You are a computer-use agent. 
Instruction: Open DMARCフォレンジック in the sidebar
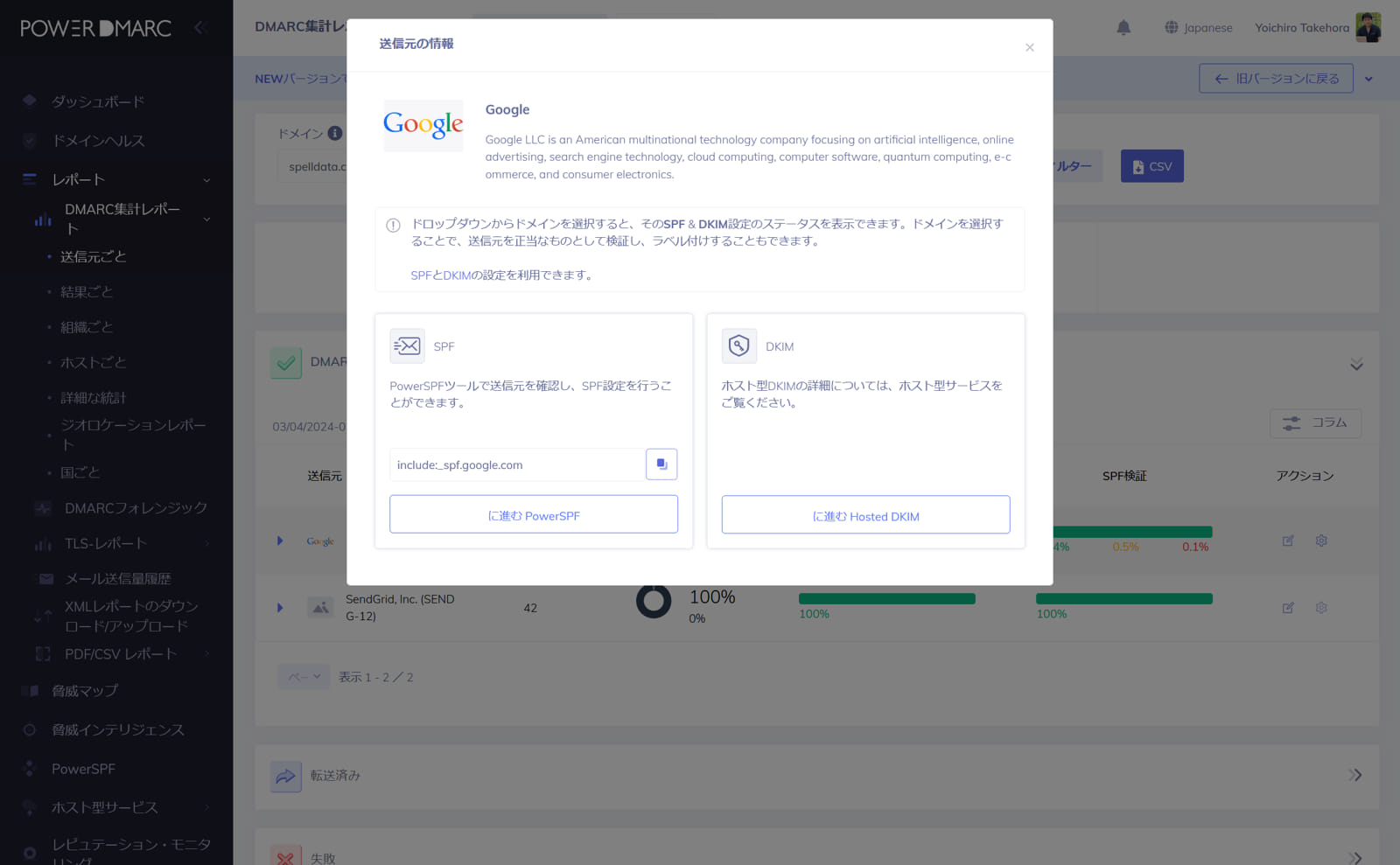tap(136, 508)
